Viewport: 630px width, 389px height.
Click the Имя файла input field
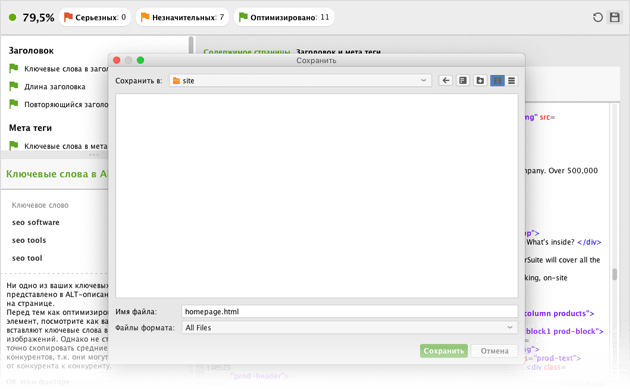pyautogui.click(x=349, y=311)
